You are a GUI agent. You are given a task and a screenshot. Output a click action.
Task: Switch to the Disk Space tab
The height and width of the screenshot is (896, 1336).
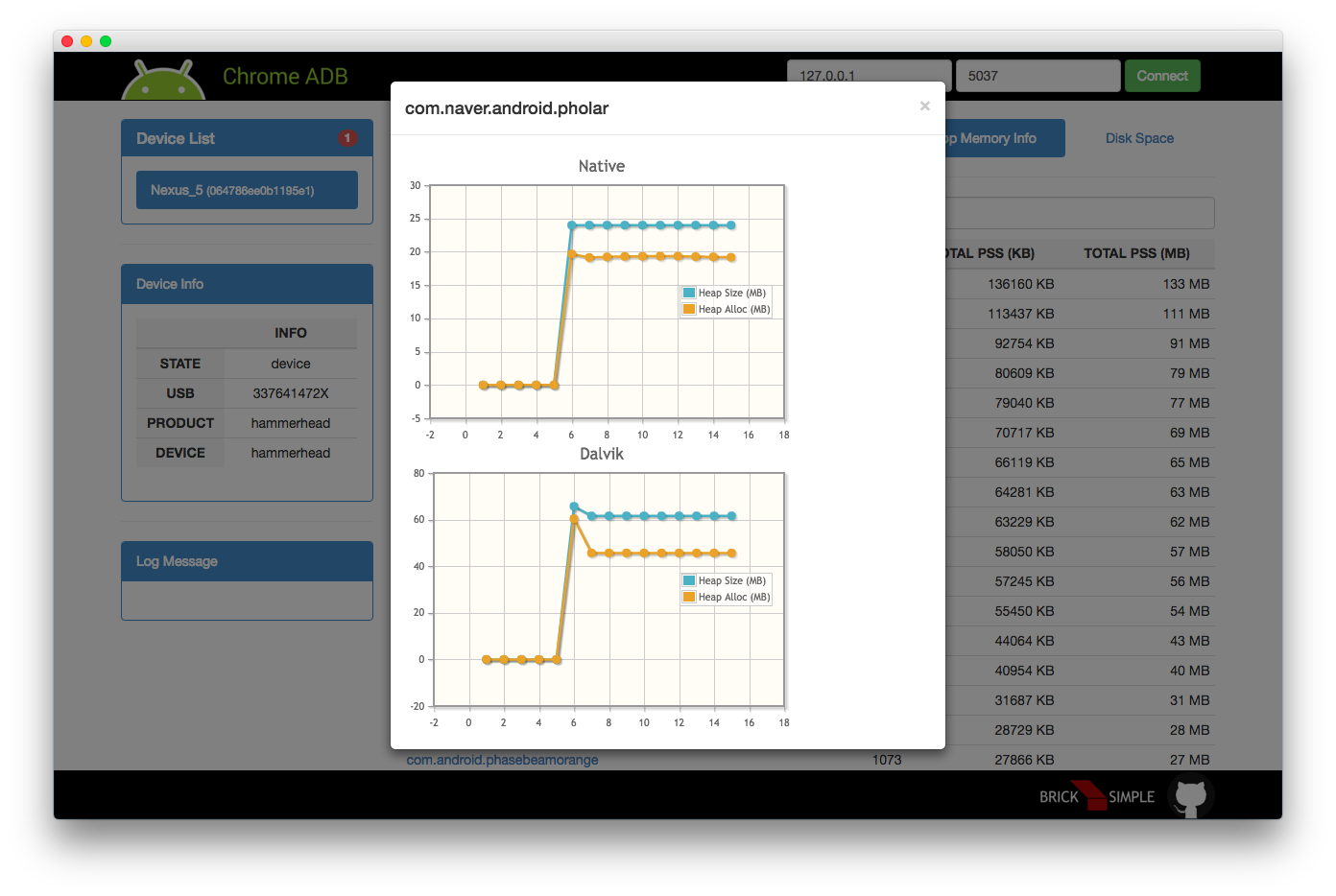point(1139,138)
